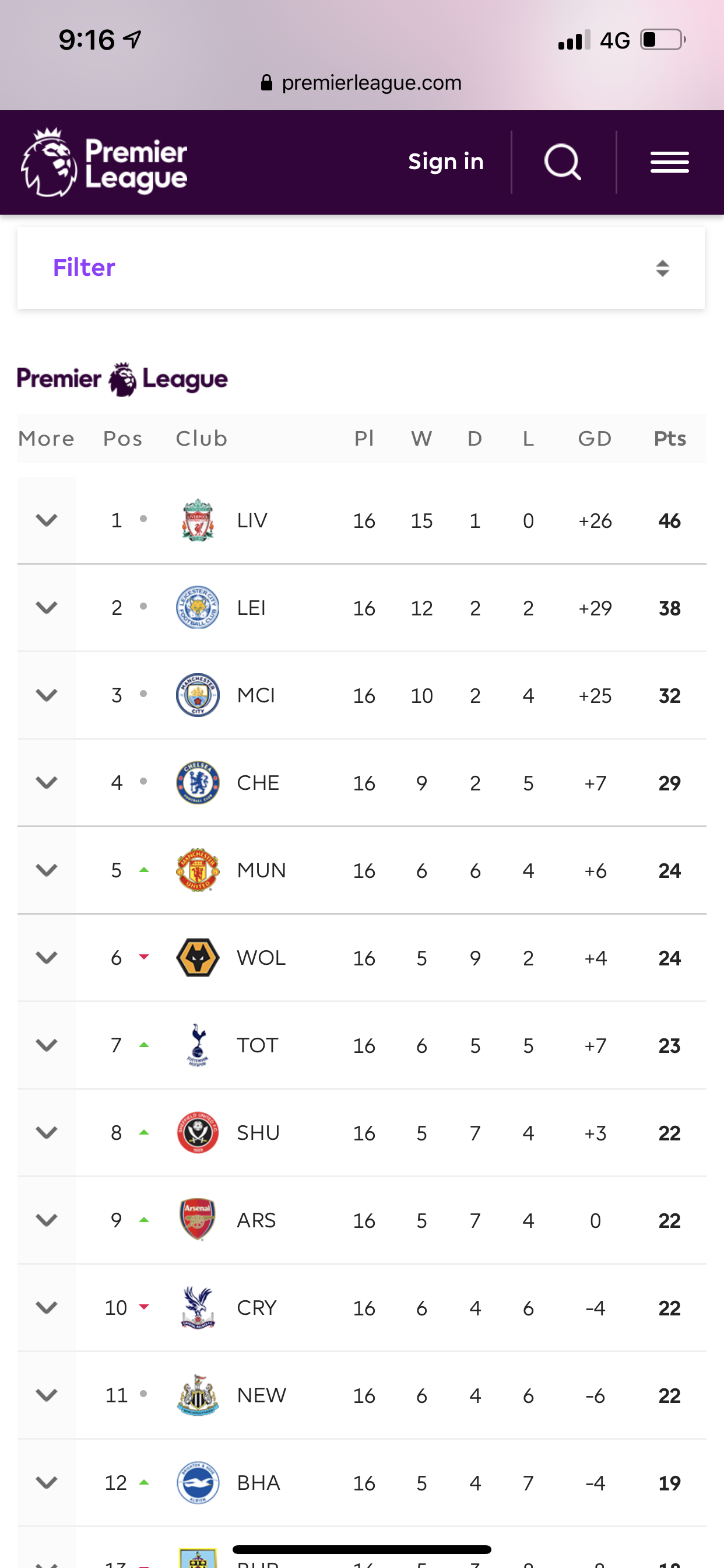Select the Manchester City crest

198,695
